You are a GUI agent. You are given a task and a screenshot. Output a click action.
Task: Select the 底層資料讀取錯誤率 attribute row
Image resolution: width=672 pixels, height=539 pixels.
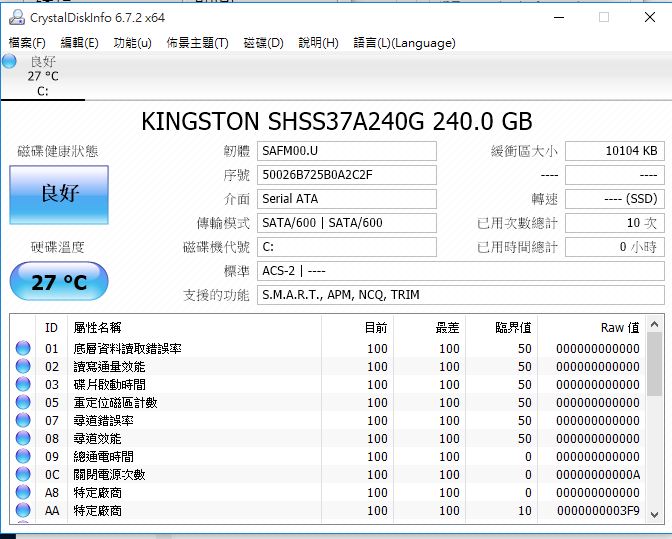328,348
